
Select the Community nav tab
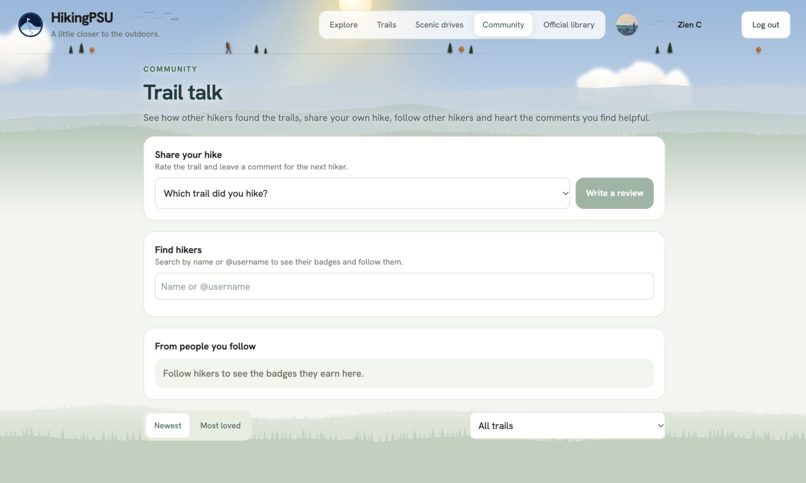pos(503,25)
